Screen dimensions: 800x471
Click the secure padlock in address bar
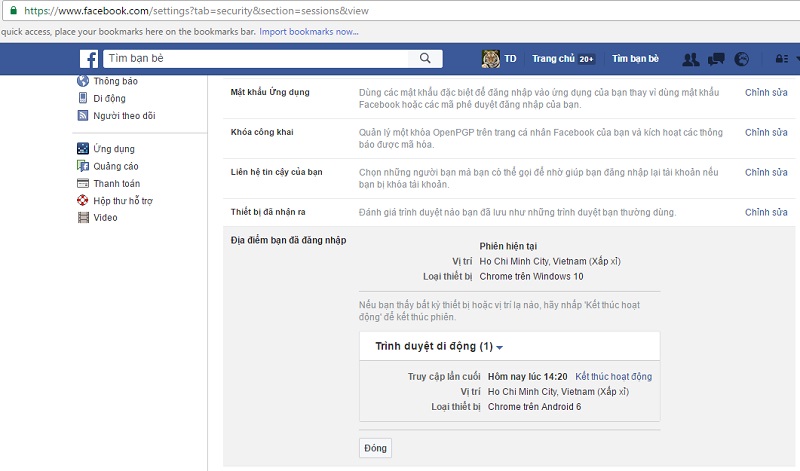[x=13, y=10]
